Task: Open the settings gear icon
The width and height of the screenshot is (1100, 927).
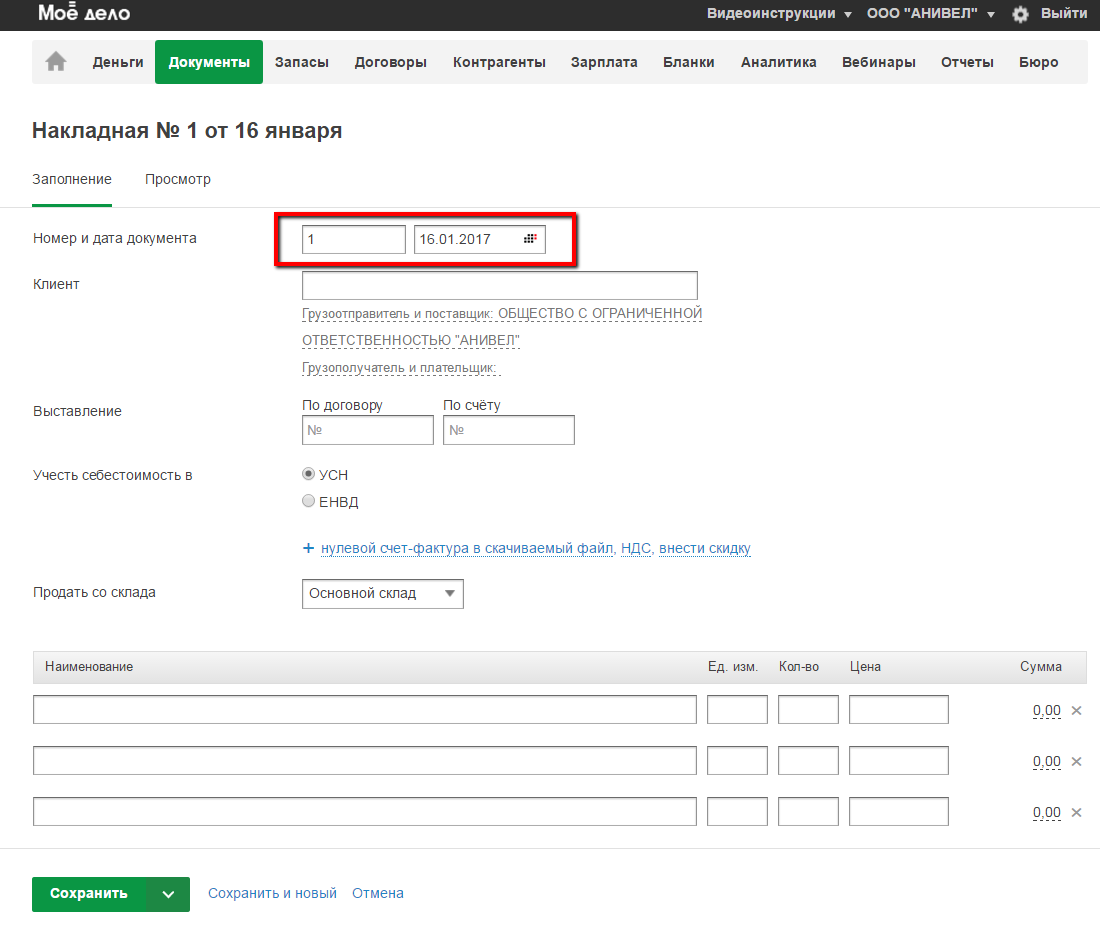Action: point(1020,14)
